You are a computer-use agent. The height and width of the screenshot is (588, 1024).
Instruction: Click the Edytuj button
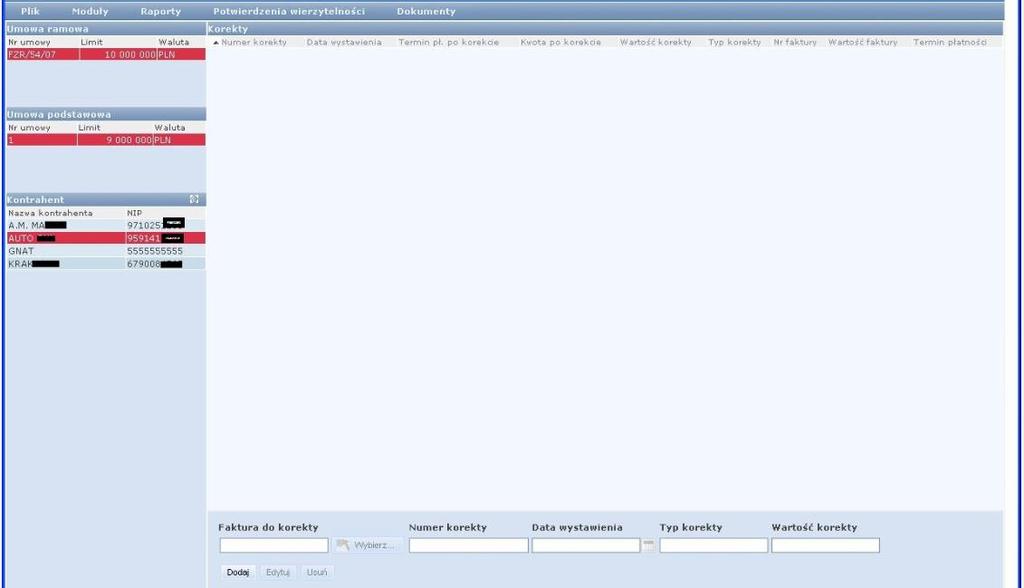pyautogui.click(x=278, y=572)
